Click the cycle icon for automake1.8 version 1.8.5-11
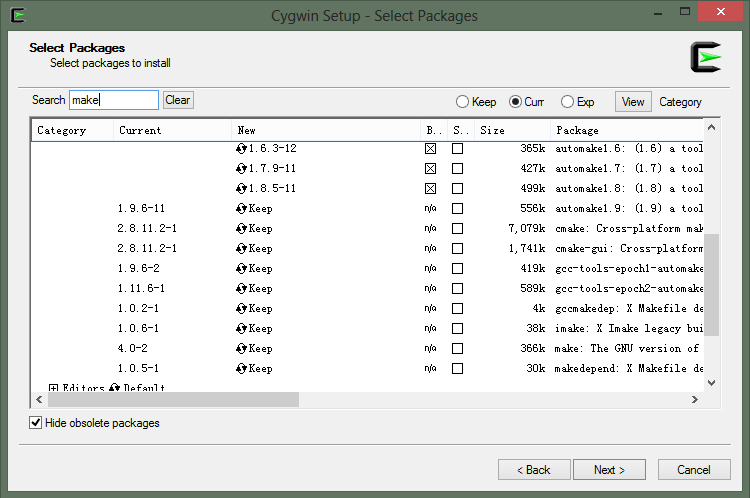The height and width of the screenshot is (498, 750). pos(241,188)
